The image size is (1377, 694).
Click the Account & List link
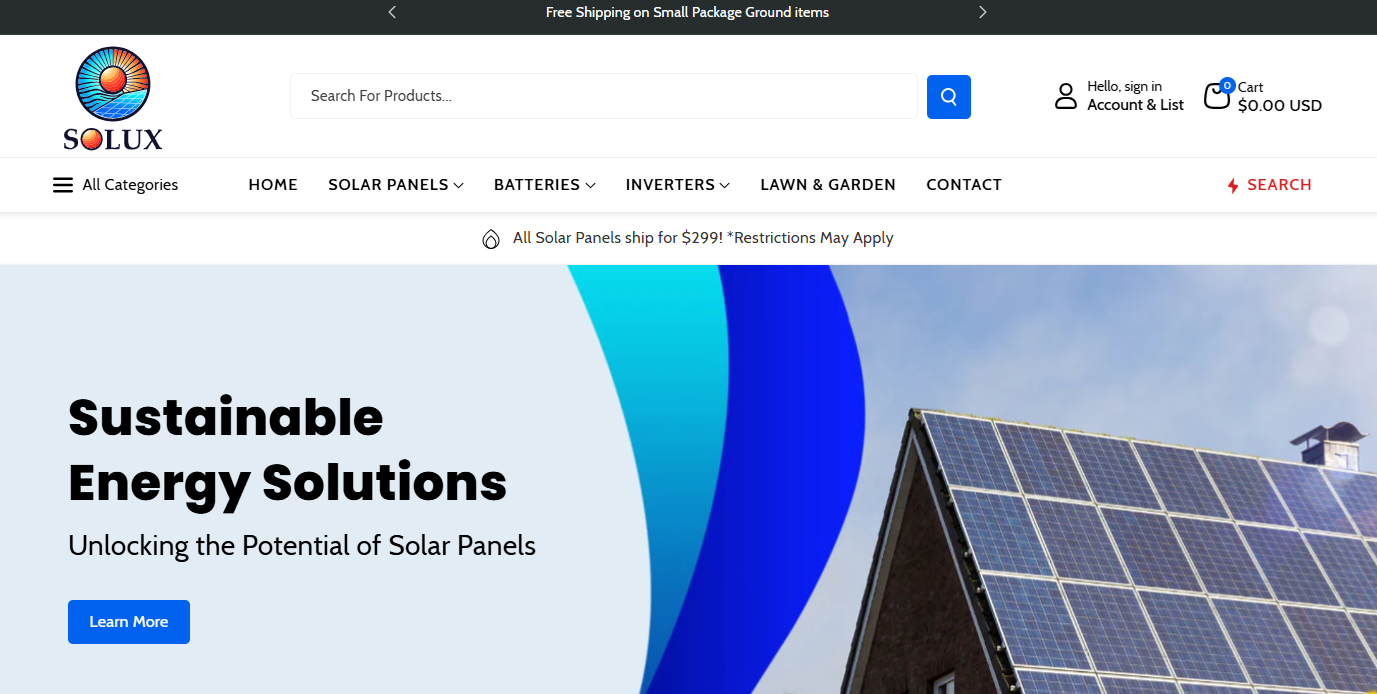[x=1135, y=105]
